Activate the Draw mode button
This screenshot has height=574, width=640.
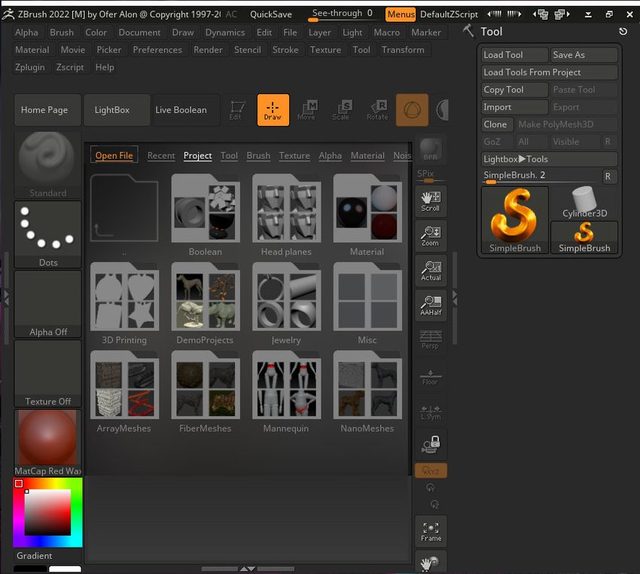pos(272,110)
